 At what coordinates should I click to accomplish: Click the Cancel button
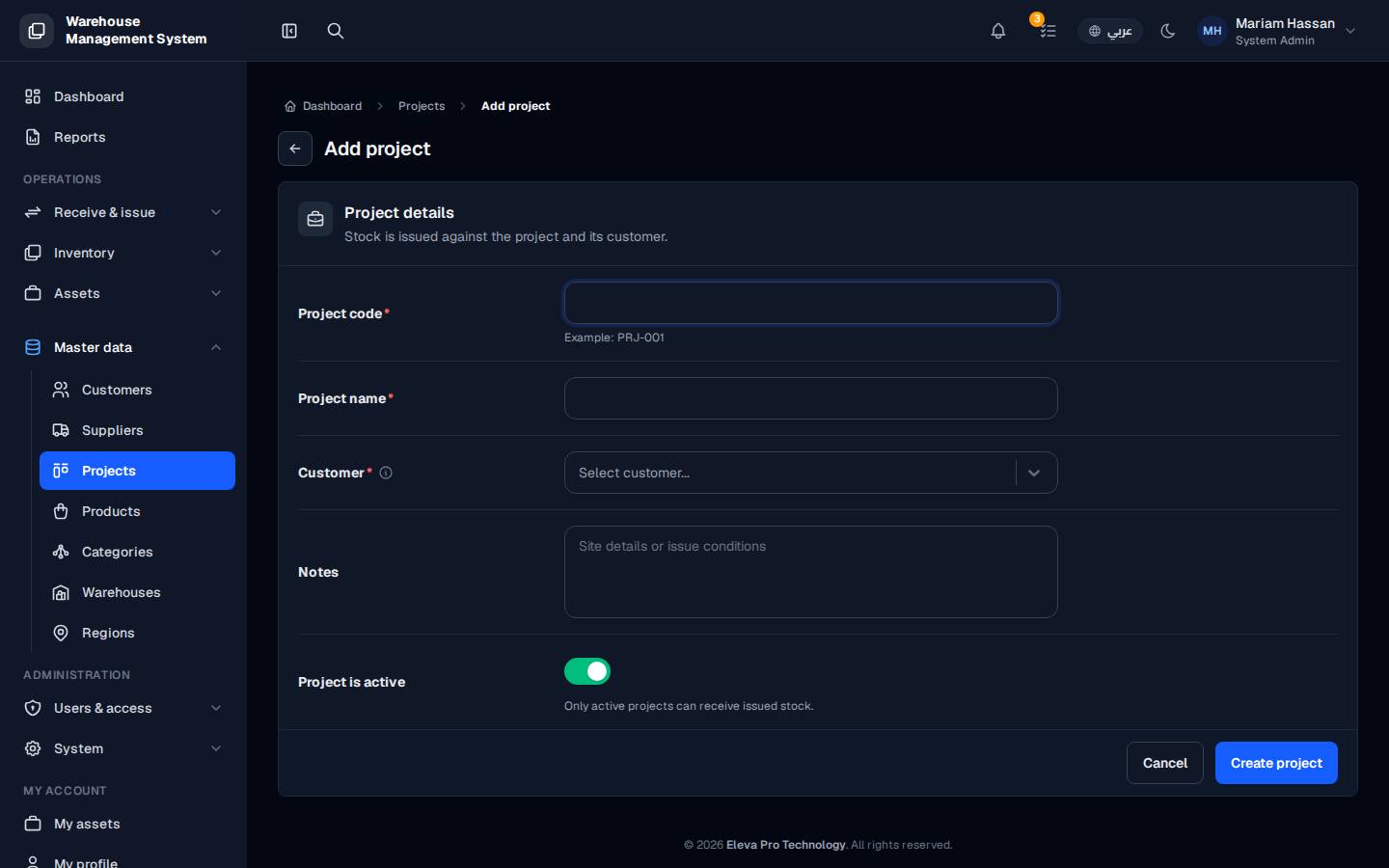tap(1165, 763)
